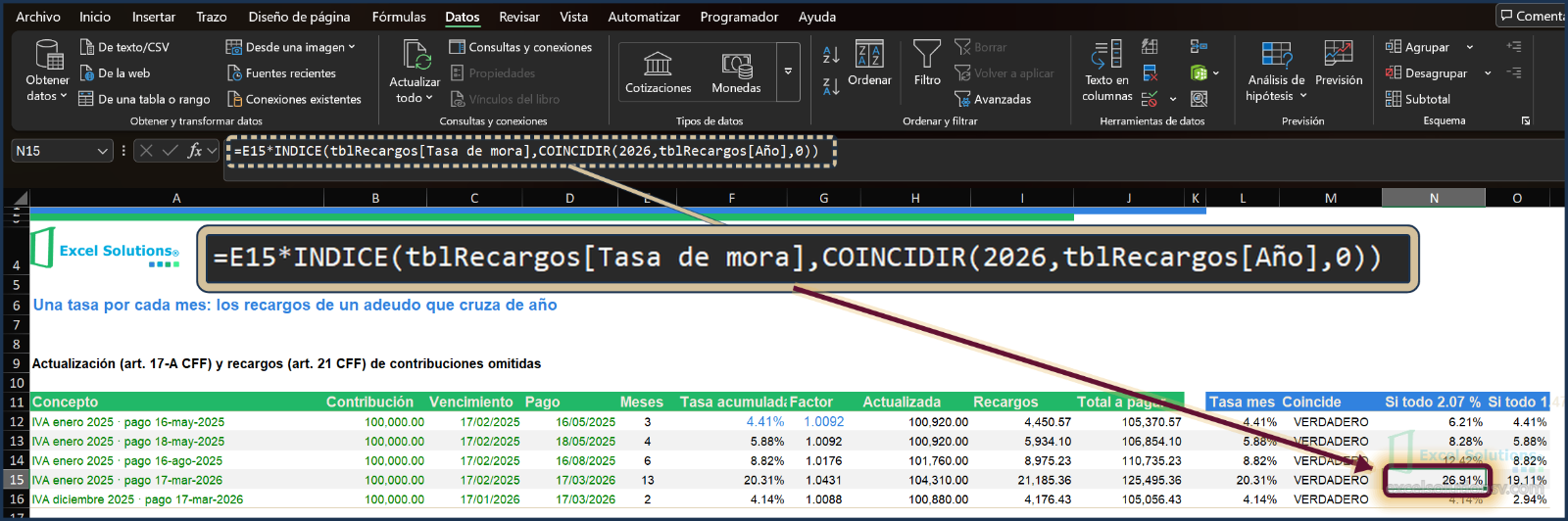Open Validación de datos icon

coord(1151,99)
